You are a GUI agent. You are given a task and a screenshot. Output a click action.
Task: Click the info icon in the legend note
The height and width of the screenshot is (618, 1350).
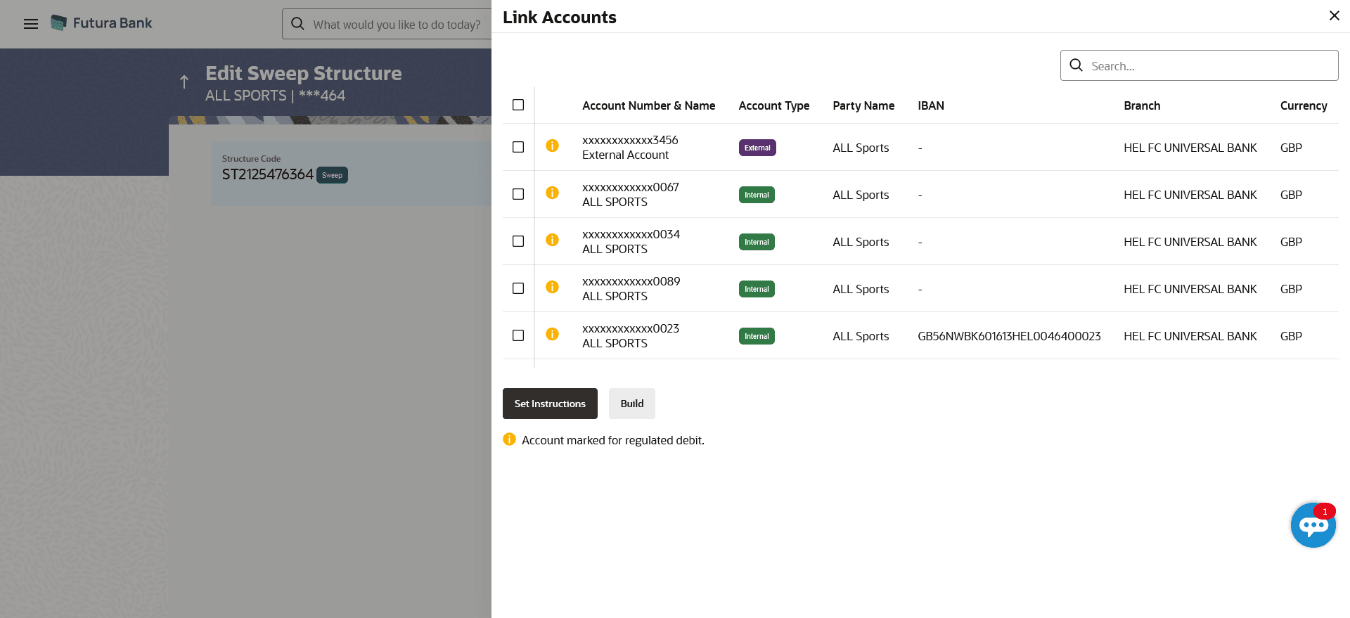pyautogui.click(x=509, y=439)
